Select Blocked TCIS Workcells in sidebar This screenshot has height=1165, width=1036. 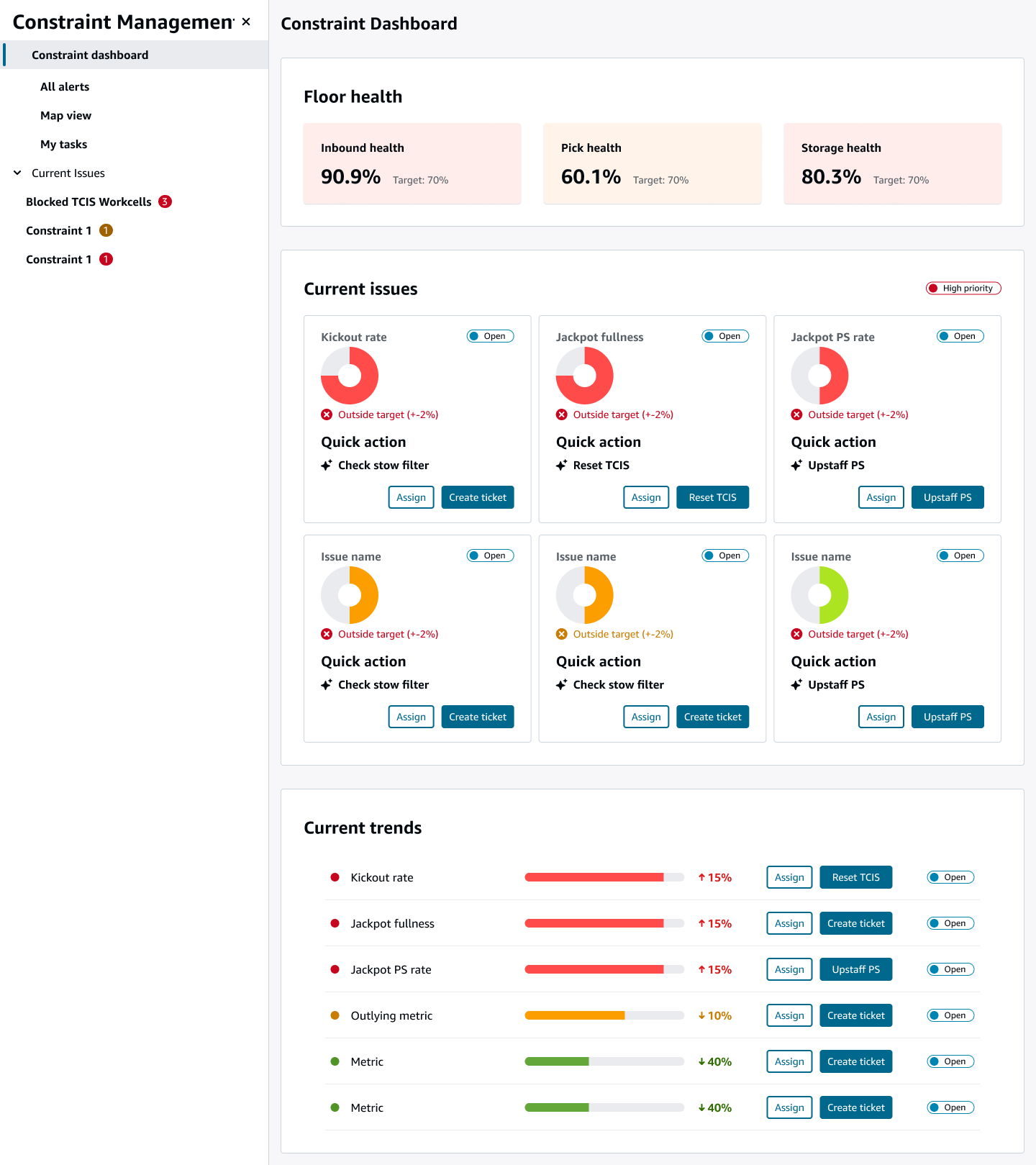(x=88, y=201)
